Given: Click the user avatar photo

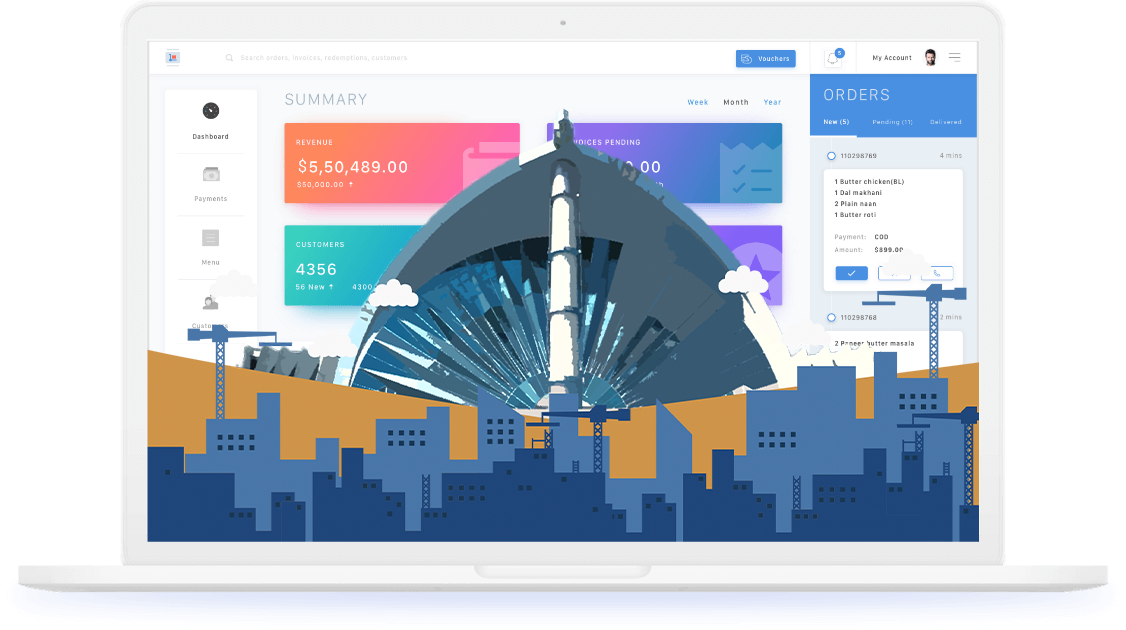Looking at the screenshot, I should [930, 58].
